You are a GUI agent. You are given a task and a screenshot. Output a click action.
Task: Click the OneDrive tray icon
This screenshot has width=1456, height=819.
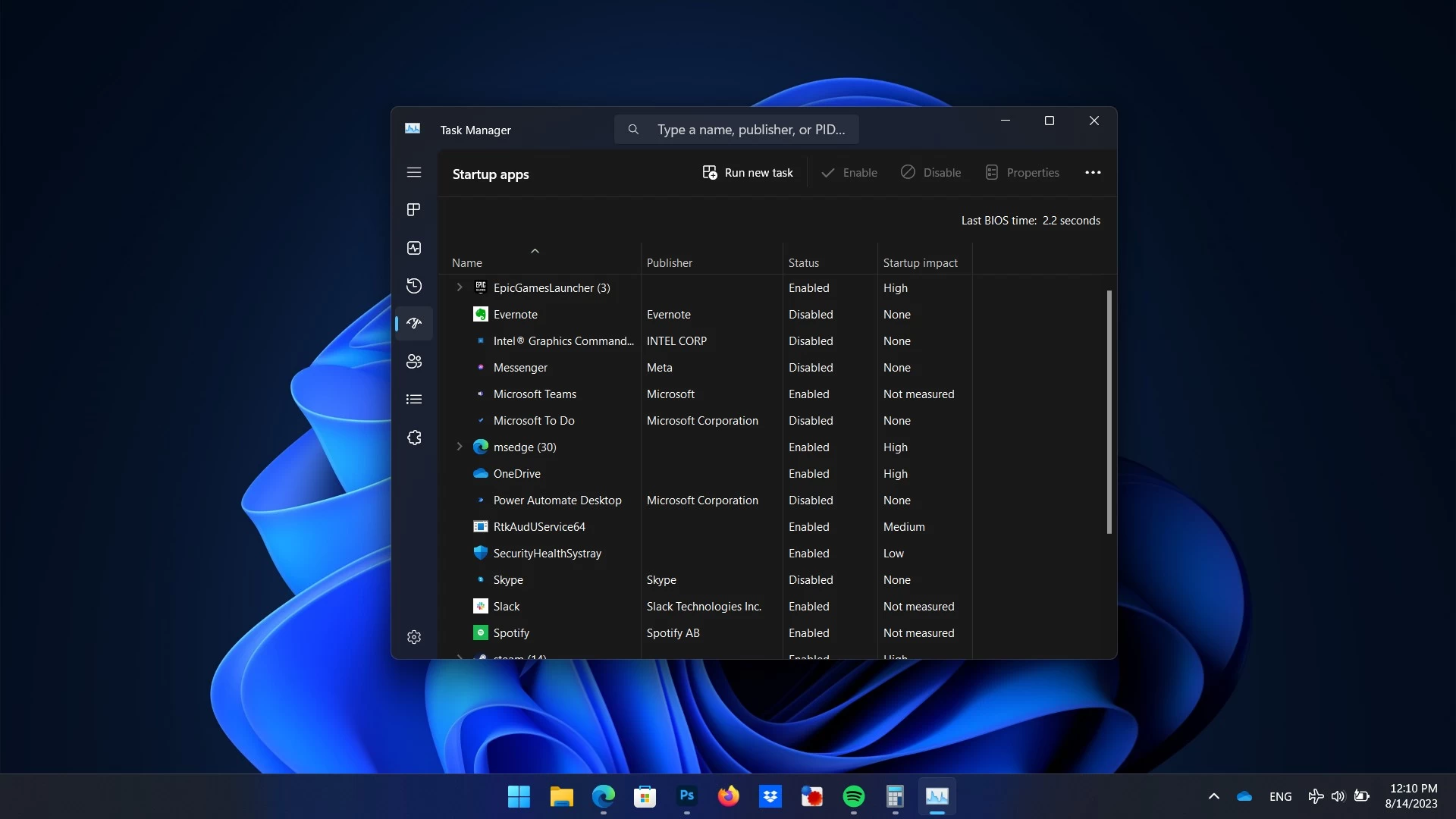pyautogui.click(x=1244, y=796)
